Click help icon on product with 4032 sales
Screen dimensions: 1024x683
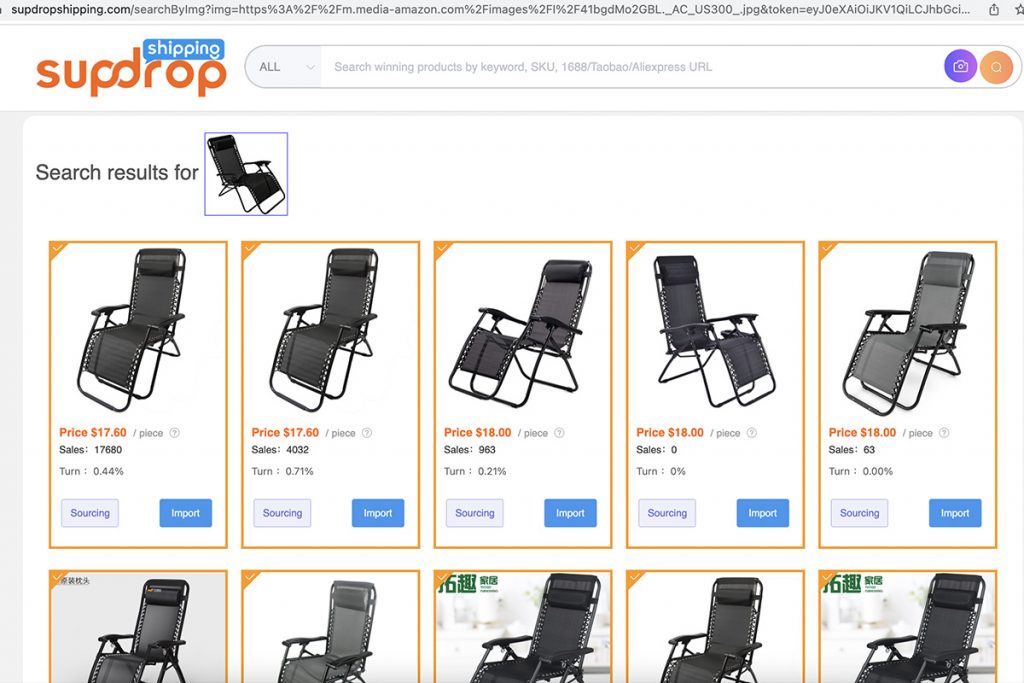pyautogui.click(x=367, y=432)
